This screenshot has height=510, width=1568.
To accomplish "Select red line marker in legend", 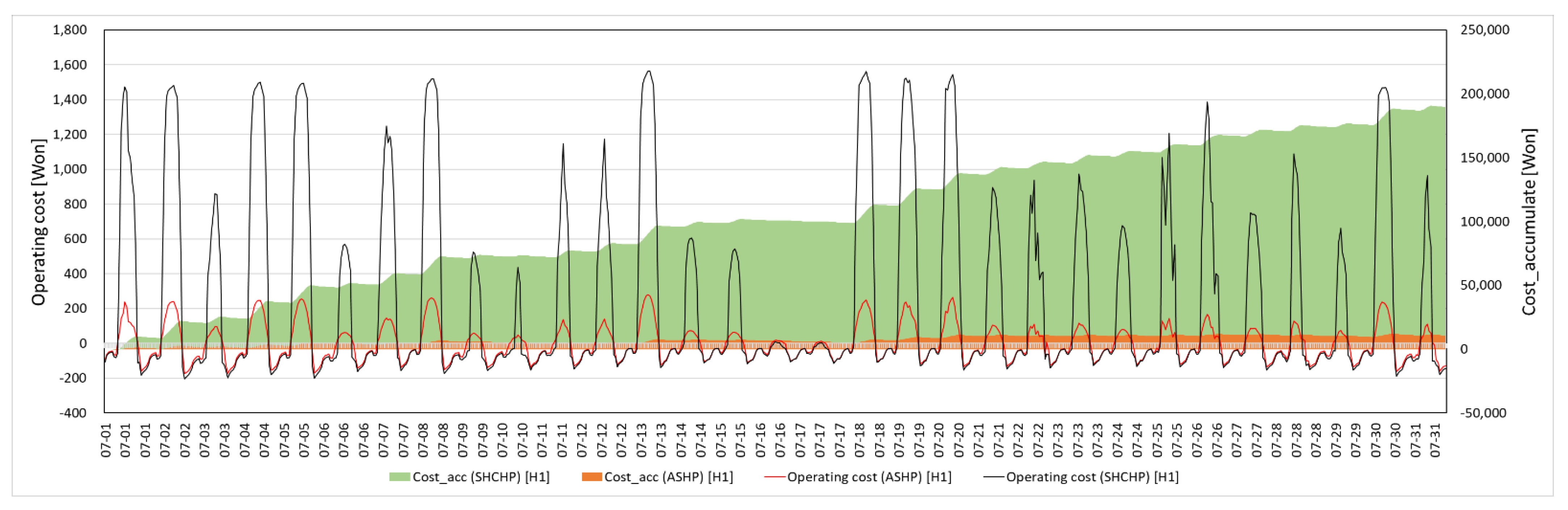I will pyautogui.click(x=774, y=477).
